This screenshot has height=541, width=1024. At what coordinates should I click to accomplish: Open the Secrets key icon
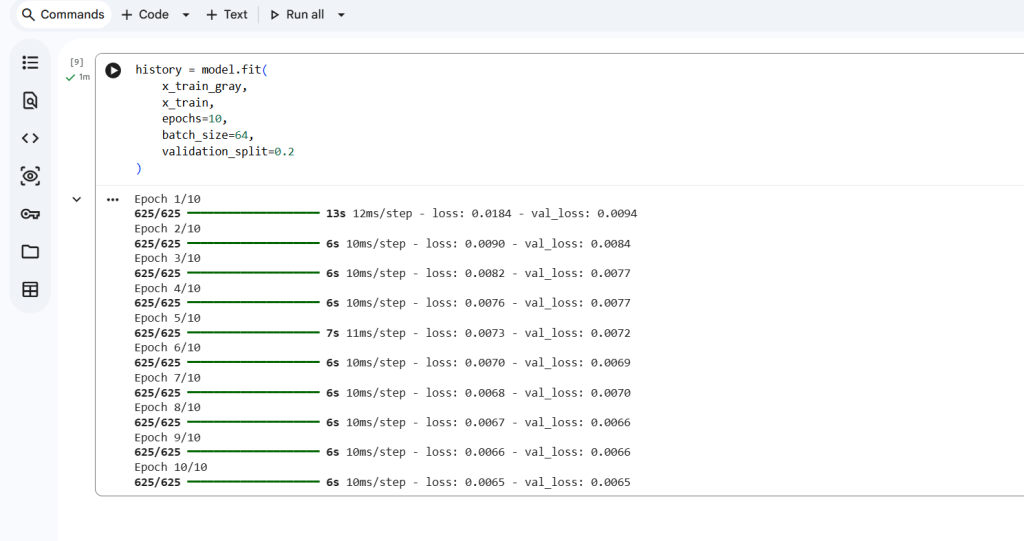(x=30, y=214)
